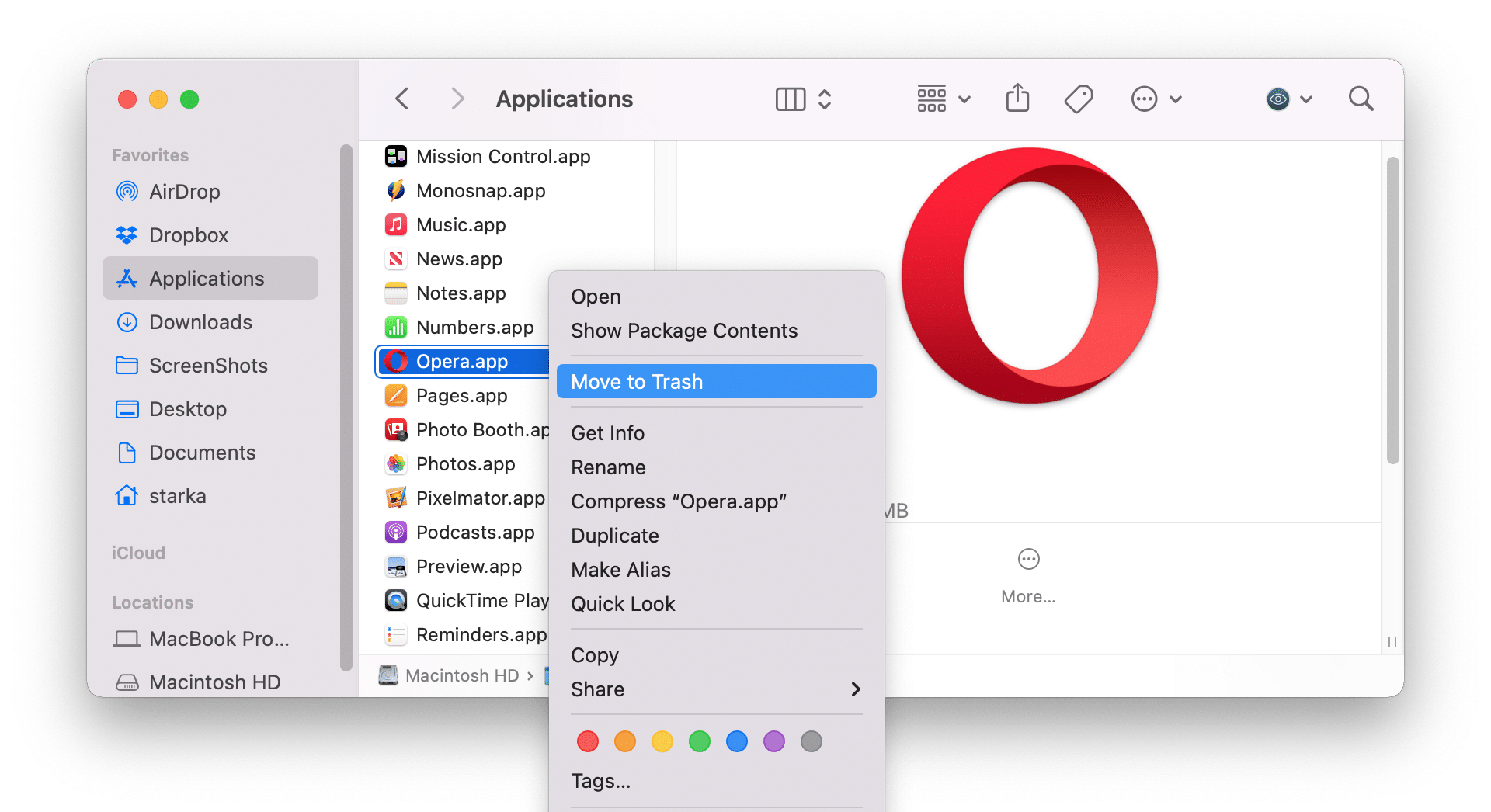Tag Opera.app with the green color swatch
The height and width of the screenshot is (812, 1491).
pyautogui.click(x=699, y=741)
